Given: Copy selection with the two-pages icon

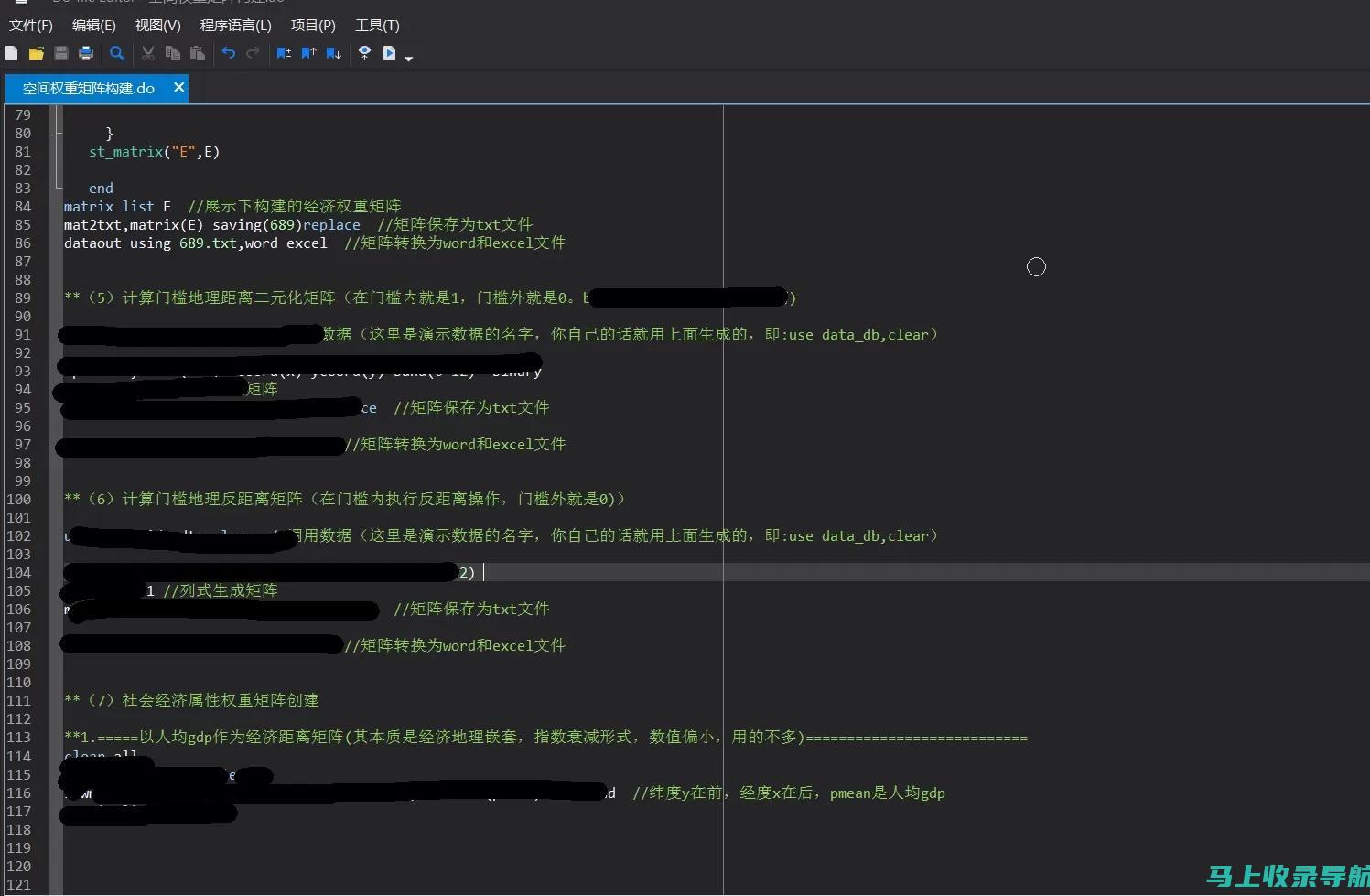Looking at the screenshot, I should tap(172, 53).
